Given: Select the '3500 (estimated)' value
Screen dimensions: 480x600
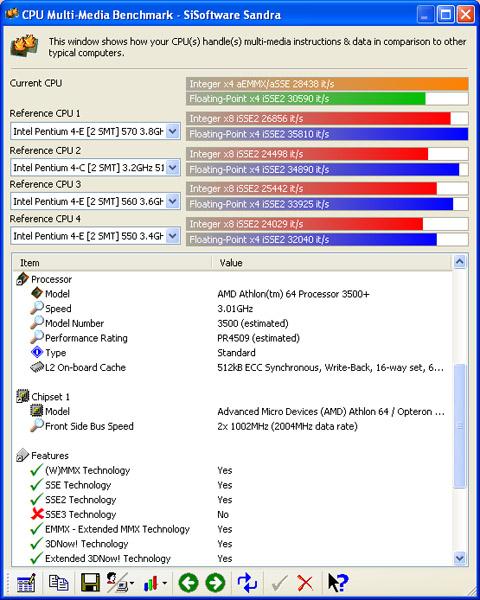Looking at the screenshot, I should pyautogui.click(x=253, y=323).
